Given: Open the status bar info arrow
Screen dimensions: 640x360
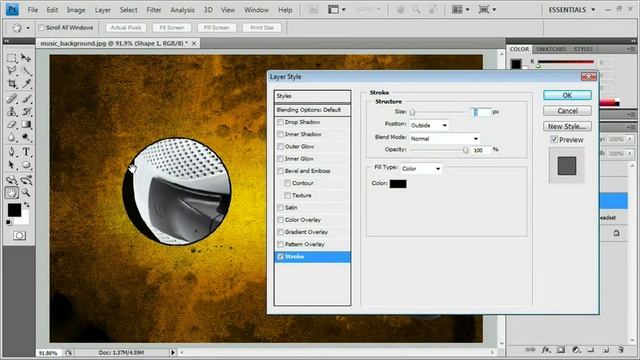Looking at the screenshot, I should pos(173,352).
